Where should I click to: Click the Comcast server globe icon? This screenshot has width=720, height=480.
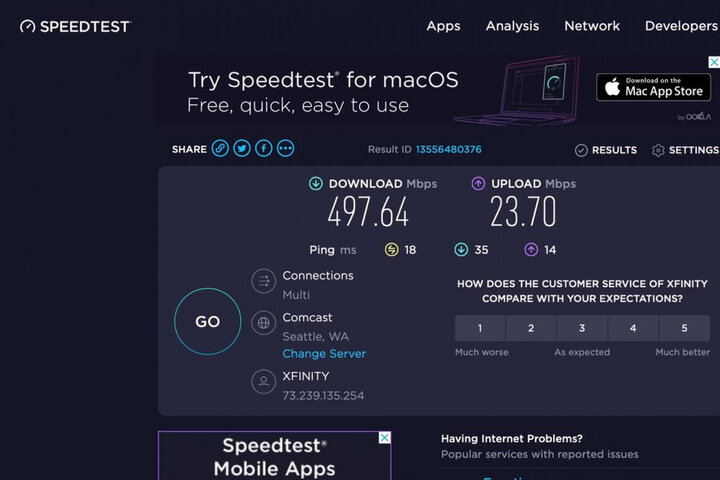pos(264,323)
